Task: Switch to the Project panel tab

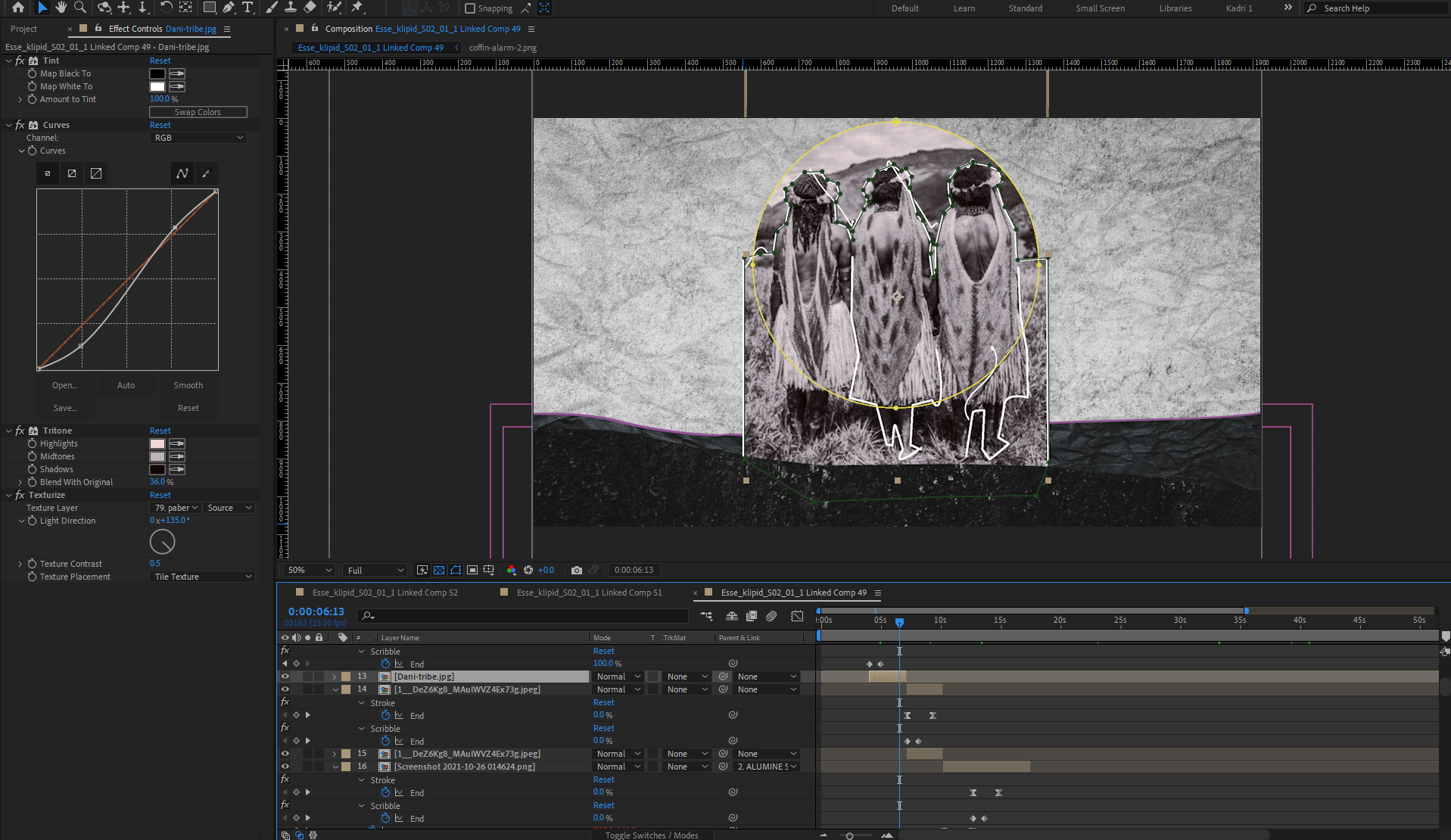Action: [23, 29]
